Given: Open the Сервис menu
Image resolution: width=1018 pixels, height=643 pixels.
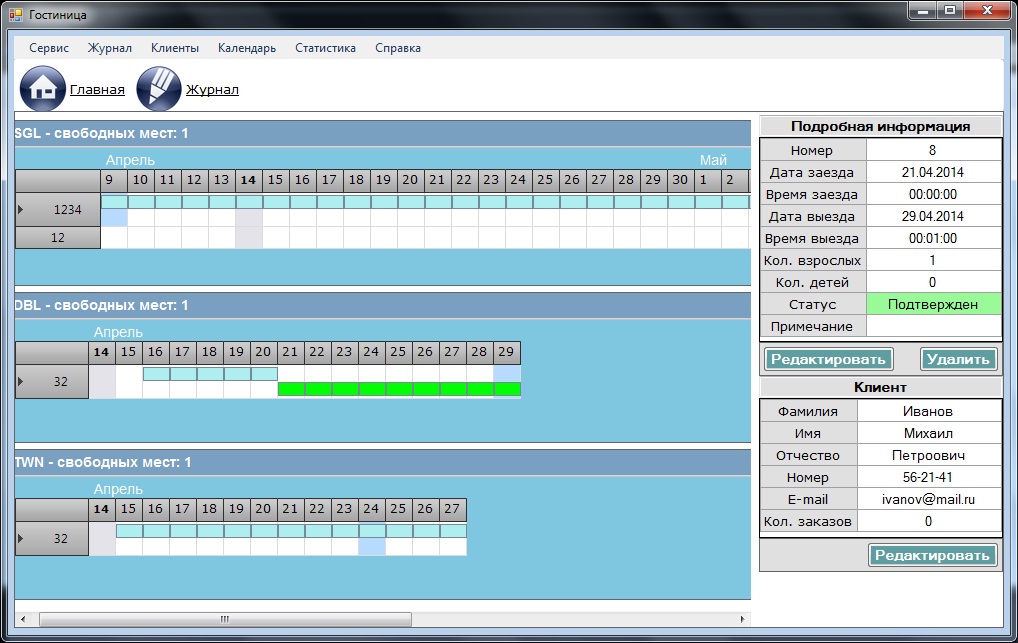Looking at the screenshot, I should [49, 48].
